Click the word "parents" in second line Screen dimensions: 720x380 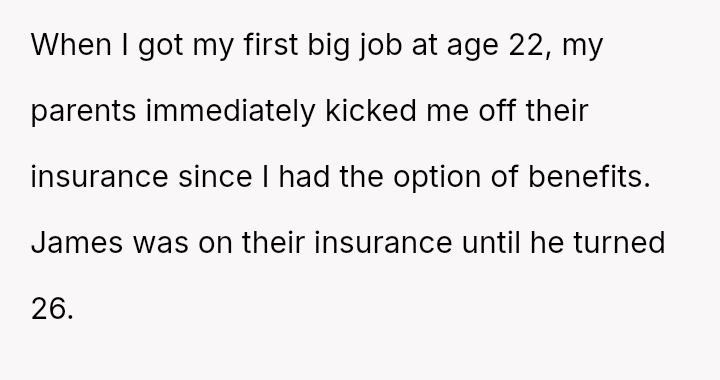coord(83,112)
